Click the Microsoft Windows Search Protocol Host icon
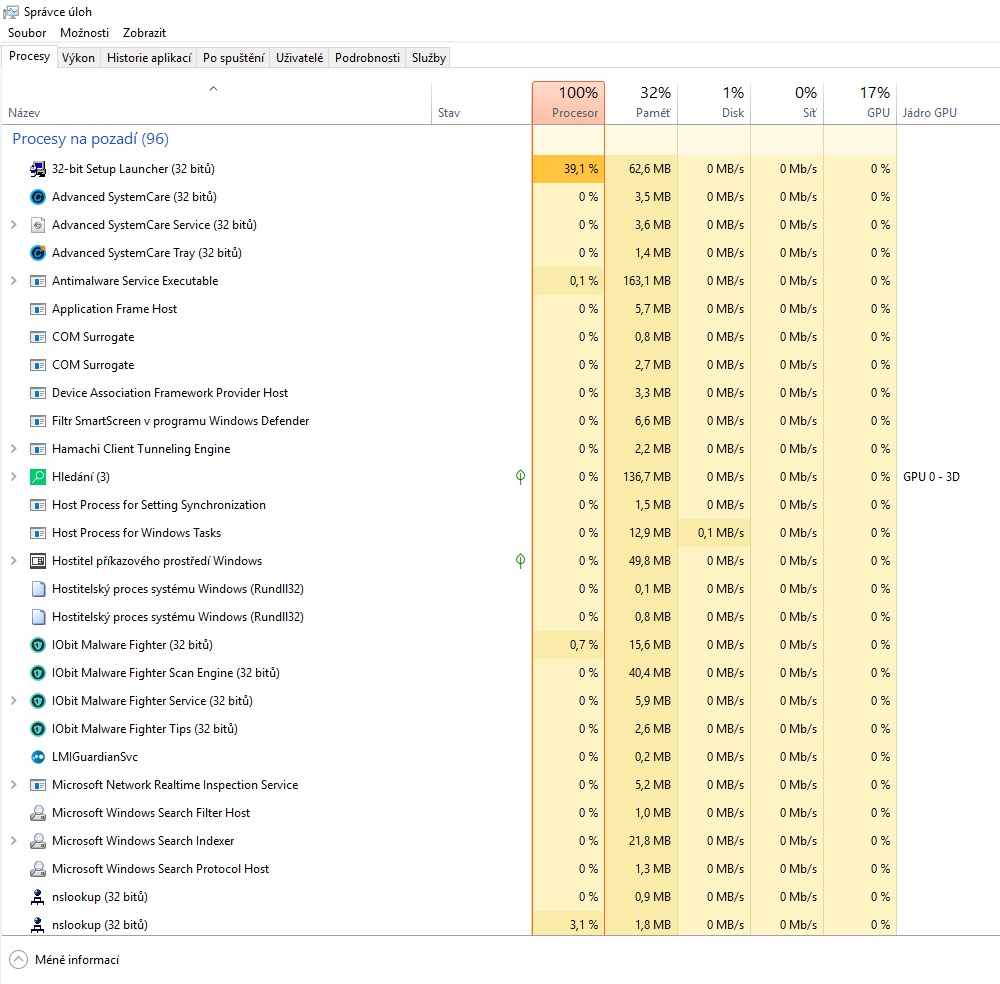This screenshot has width=1000, height=984. click(x=38, y=869)
